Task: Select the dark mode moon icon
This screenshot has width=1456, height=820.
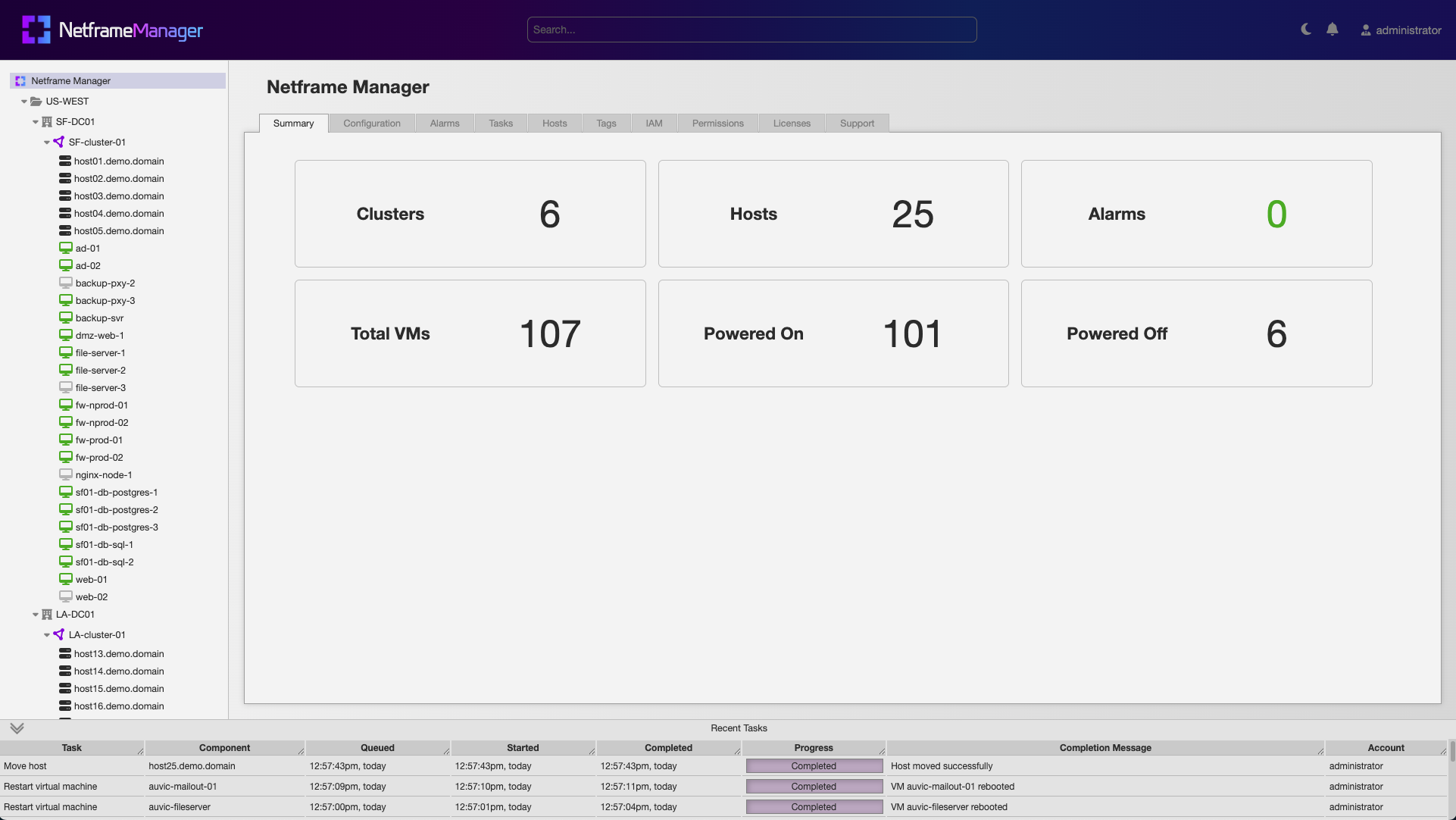Action: (1304, 30)
